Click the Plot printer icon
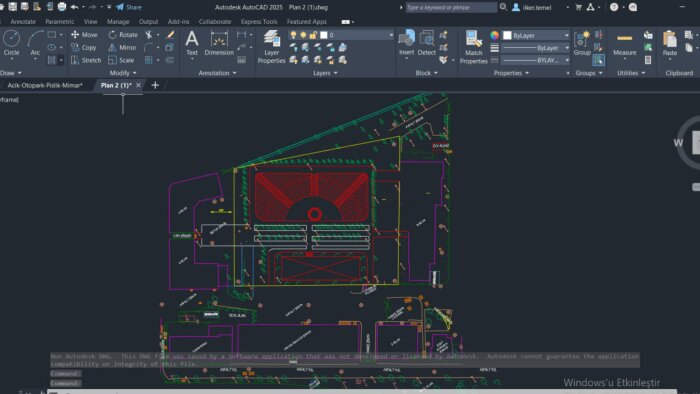The height and width of the screenshot is (394, 700). coord(62,7)
